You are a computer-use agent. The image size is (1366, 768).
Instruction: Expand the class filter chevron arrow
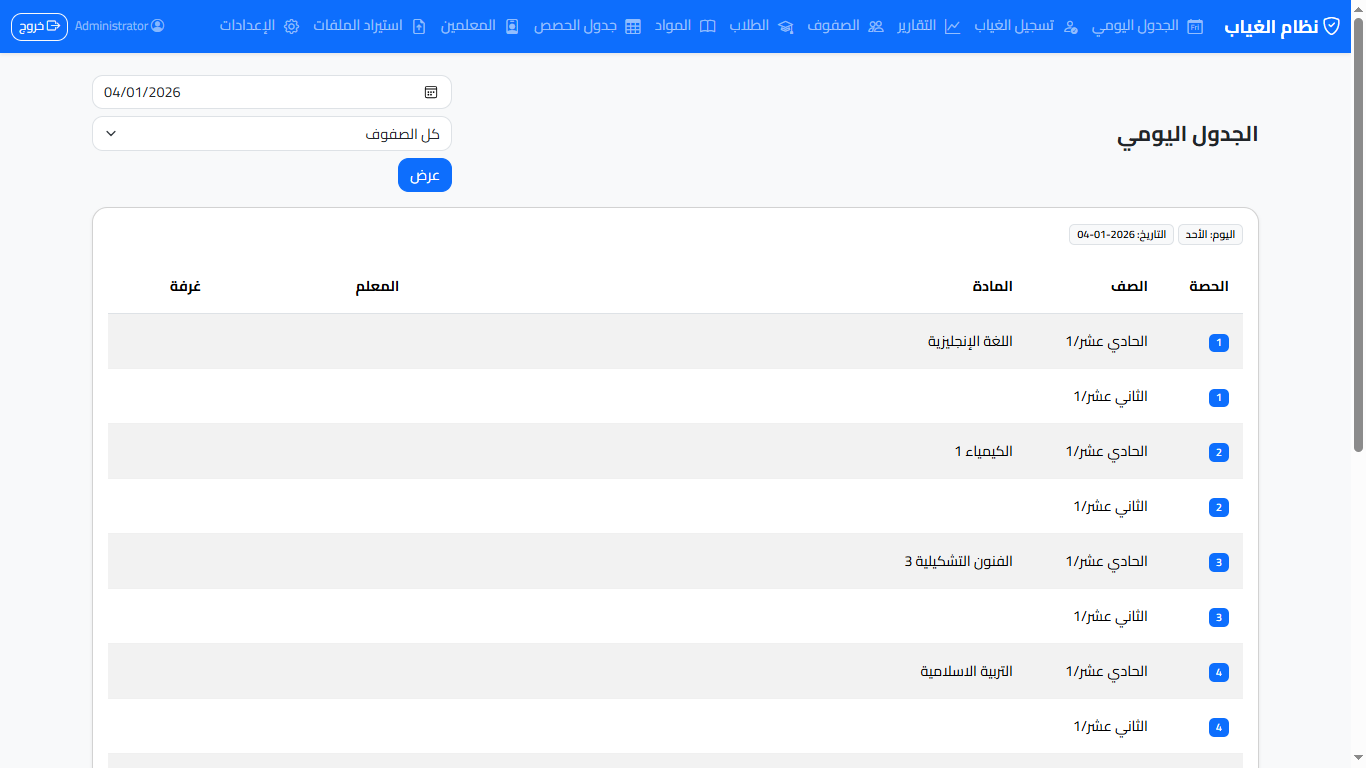coord(111,133)
